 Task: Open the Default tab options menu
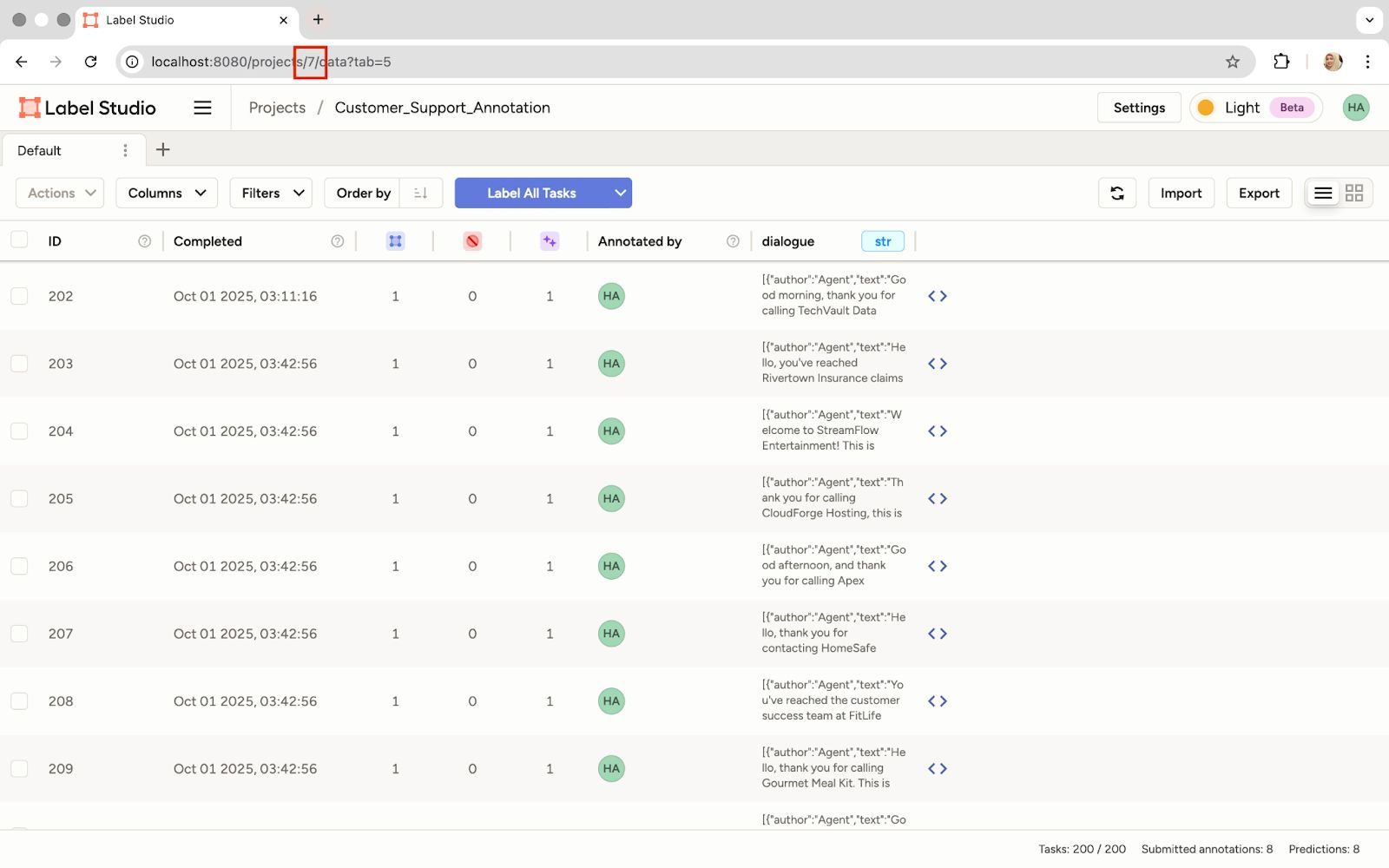tap(125, 150)
